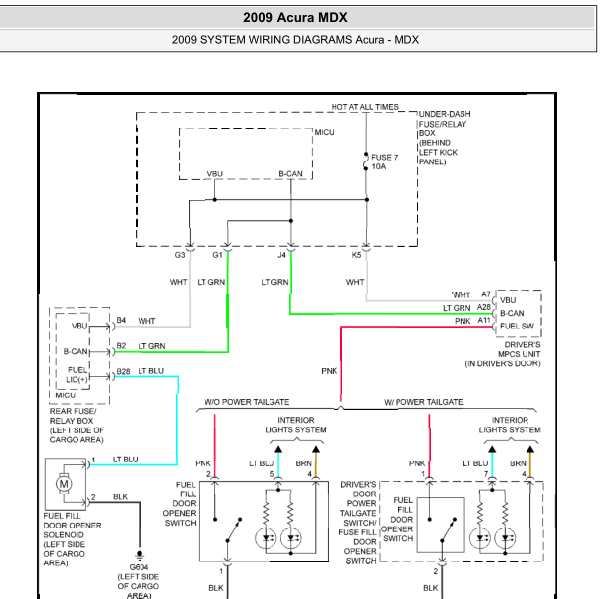Select the "FUSE 7 10A" label

385,162
